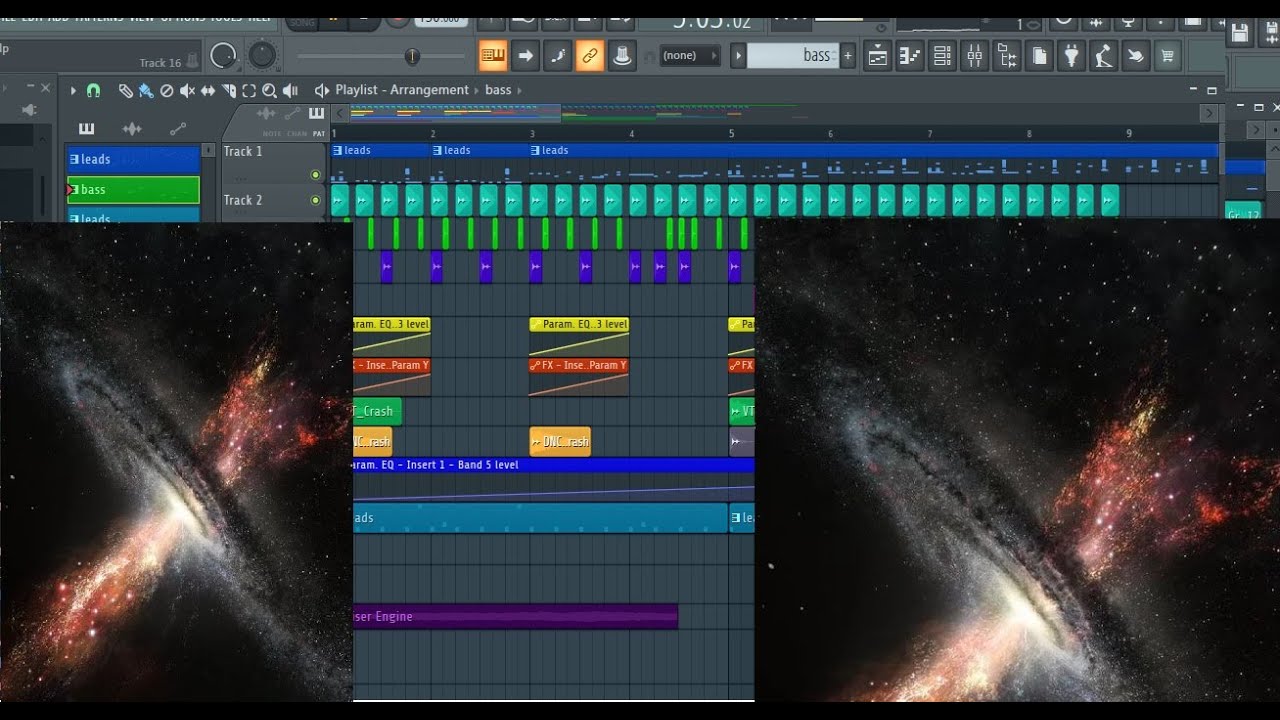Open bass breadcrumb arrow in Playlist title
Image resolution: width=1280 pixels, height=720 pixels.
click(x=519, y=90)
